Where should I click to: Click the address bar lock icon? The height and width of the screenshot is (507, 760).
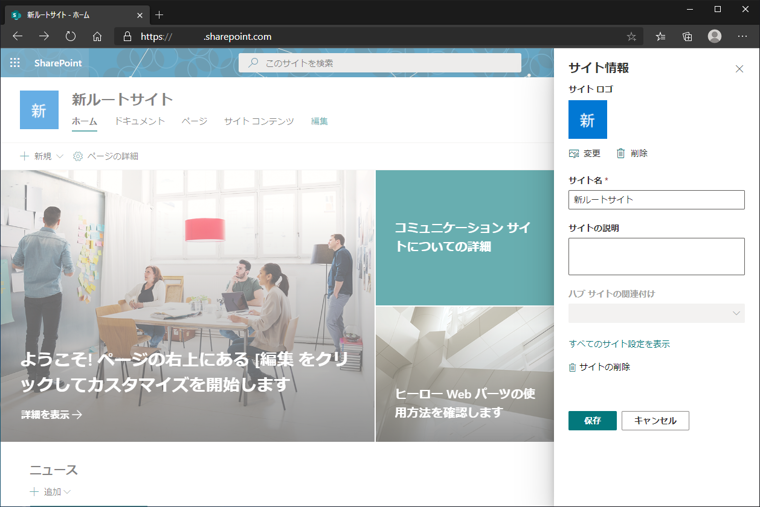tap(127, 36)
